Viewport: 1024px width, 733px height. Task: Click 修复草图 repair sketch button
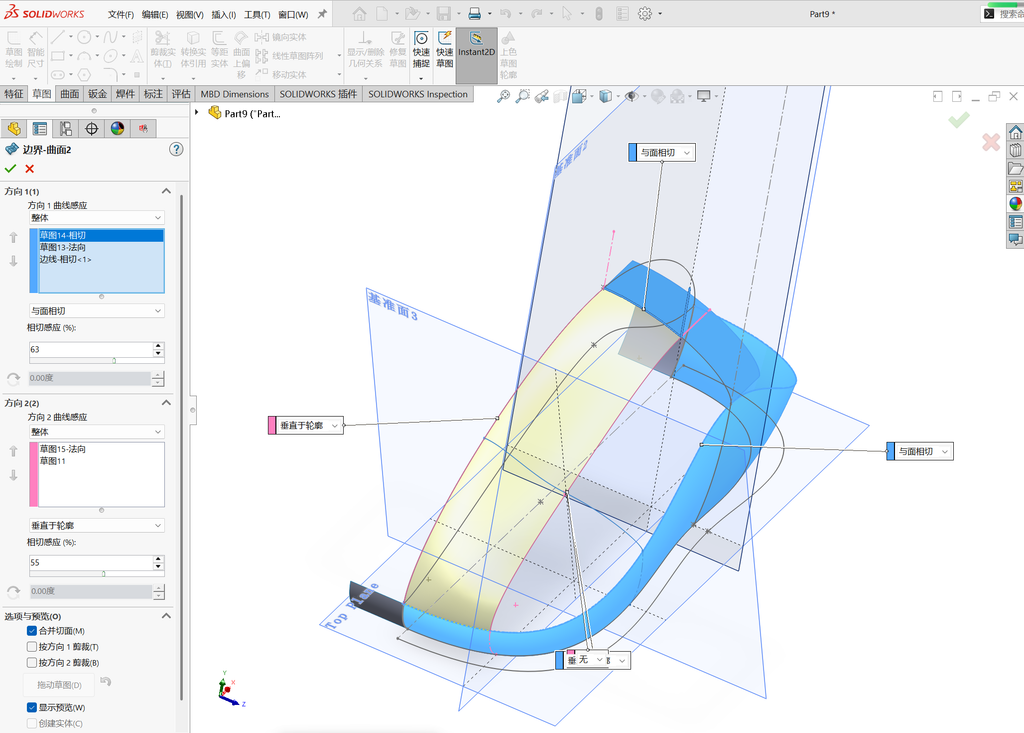[x=398, y=49]
